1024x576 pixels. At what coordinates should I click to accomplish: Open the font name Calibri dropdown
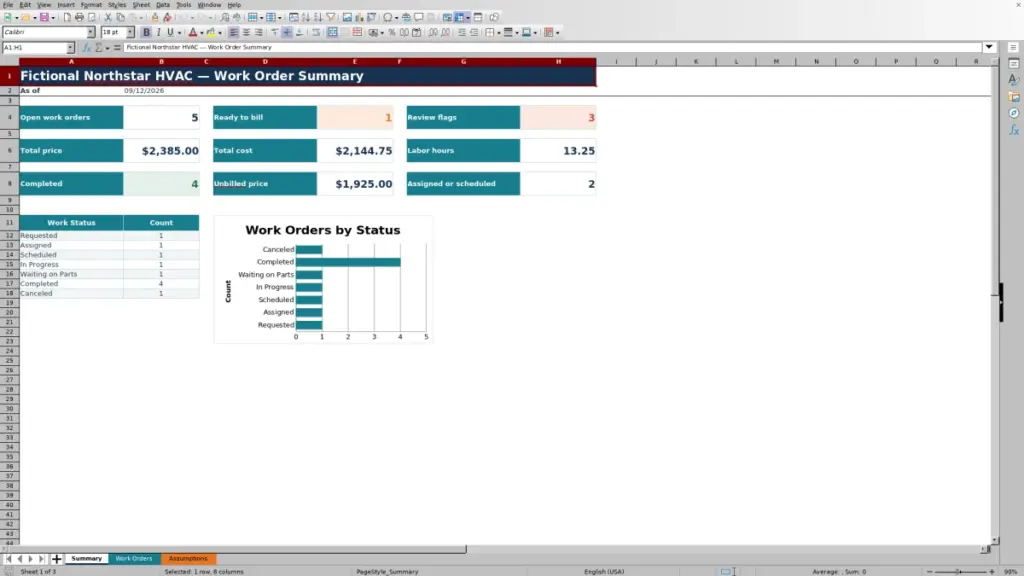[91, 32]
